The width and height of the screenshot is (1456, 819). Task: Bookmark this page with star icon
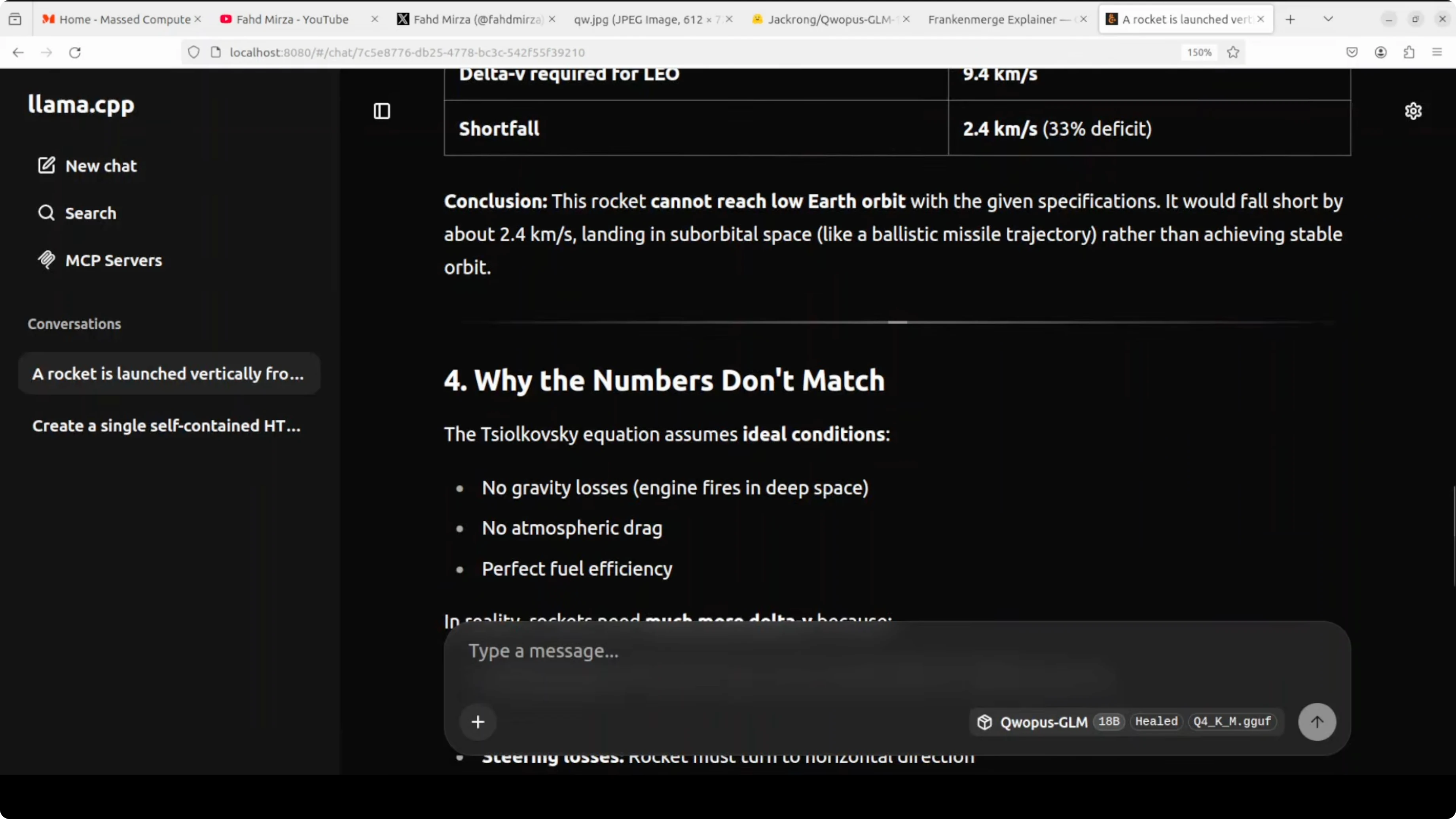(x=1233, y=53)
